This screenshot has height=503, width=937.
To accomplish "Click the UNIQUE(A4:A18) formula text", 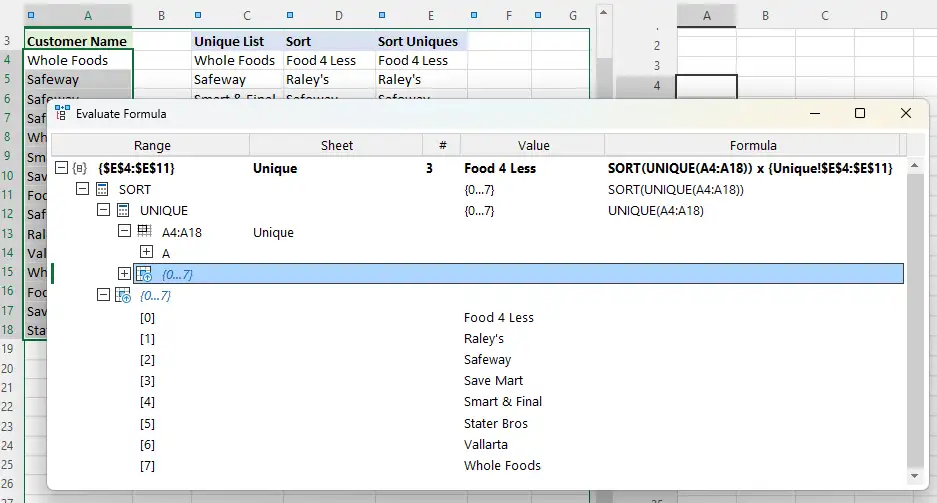I will (x=656, y=210).
